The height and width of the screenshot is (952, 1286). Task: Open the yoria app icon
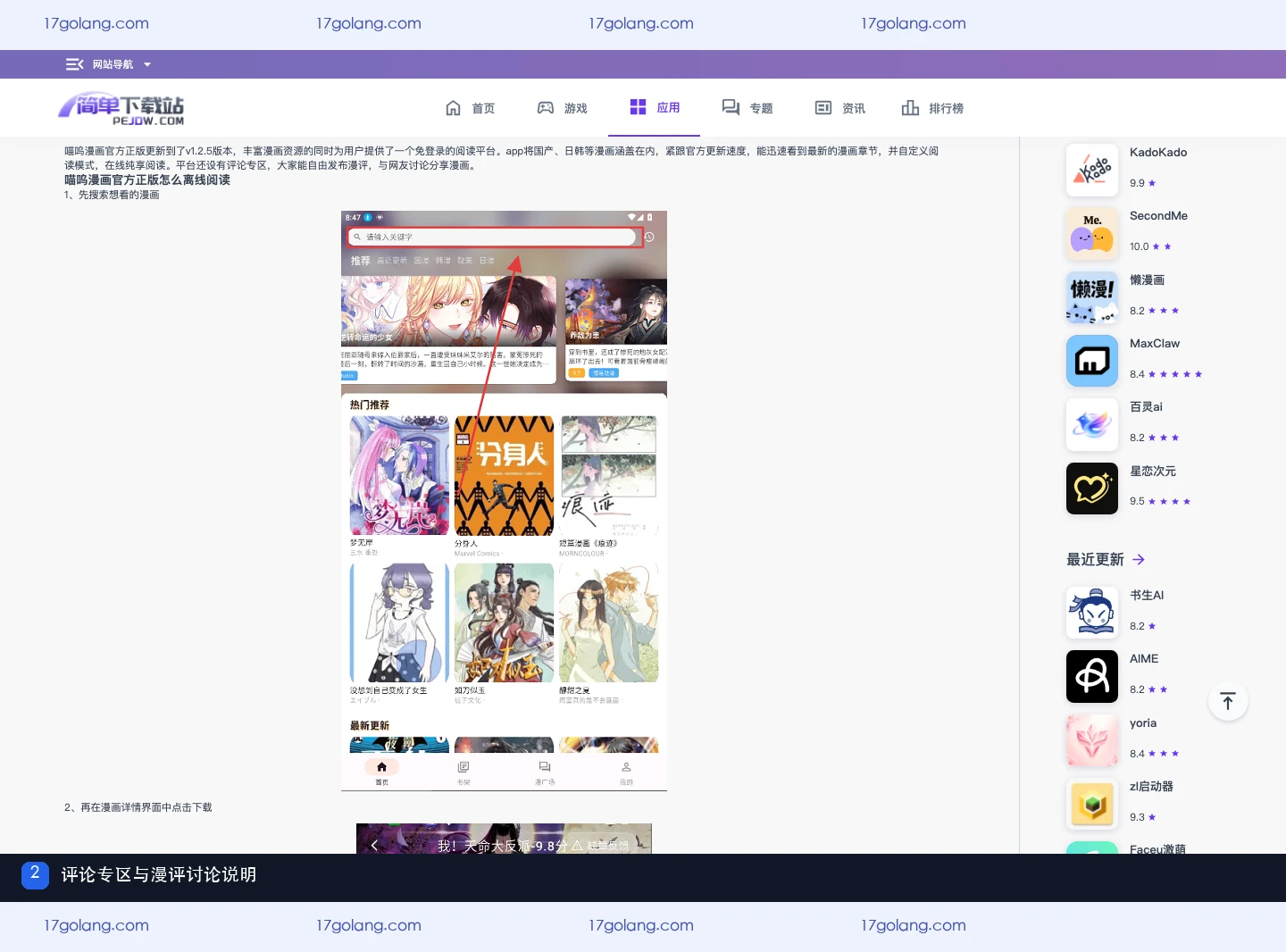point(1092,740)
